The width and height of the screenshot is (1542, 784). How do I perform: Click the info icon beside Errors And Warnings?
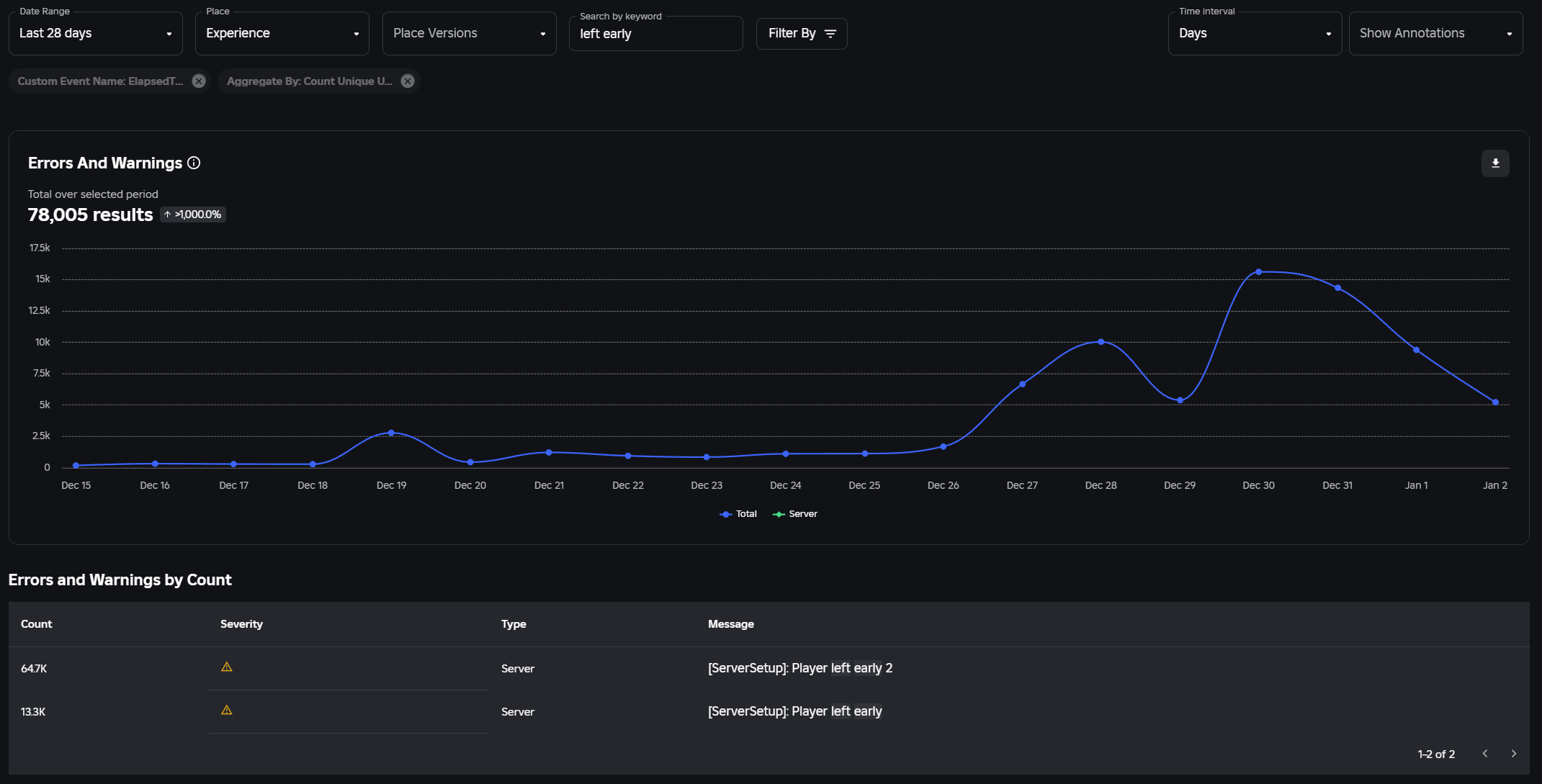pyautogui.click(x=194, y=163)
